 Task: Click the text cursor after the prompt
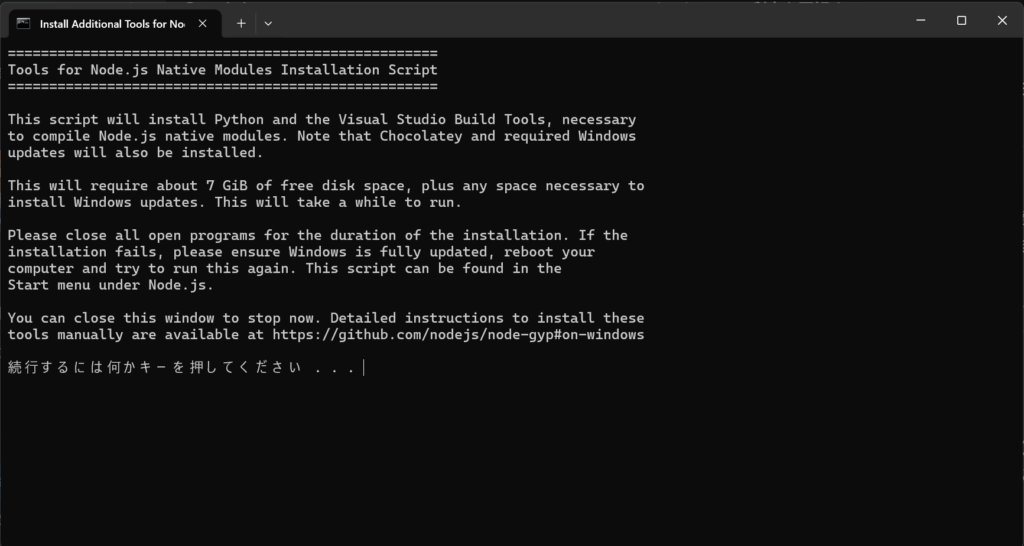[364, 368]
